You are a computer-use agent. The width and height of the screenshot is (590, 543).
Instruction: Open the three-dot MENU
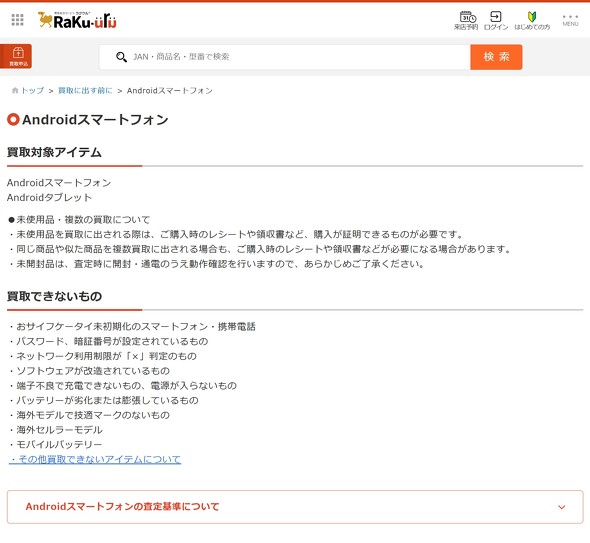pyautogui.click(x=570, y=20)
